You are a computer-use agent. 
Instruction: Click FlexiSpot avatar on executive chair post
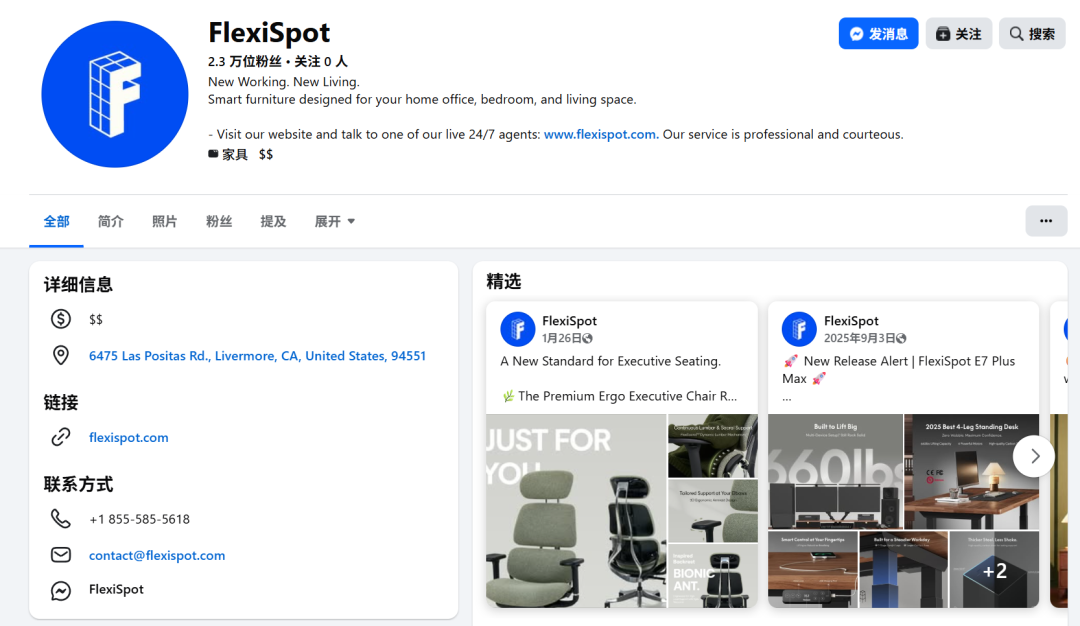point(518,329)
